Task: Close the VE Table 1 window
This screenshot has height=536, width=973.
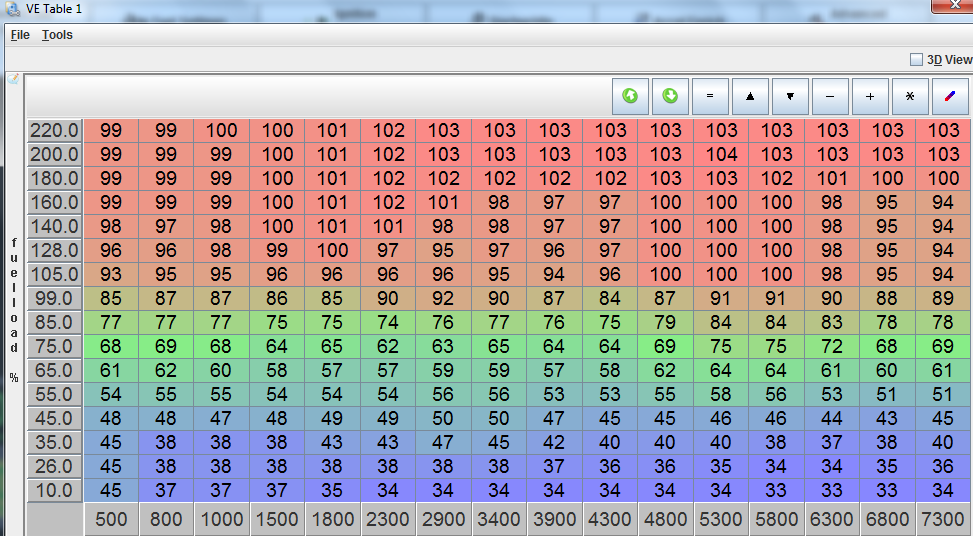Action: coord(953,5)
